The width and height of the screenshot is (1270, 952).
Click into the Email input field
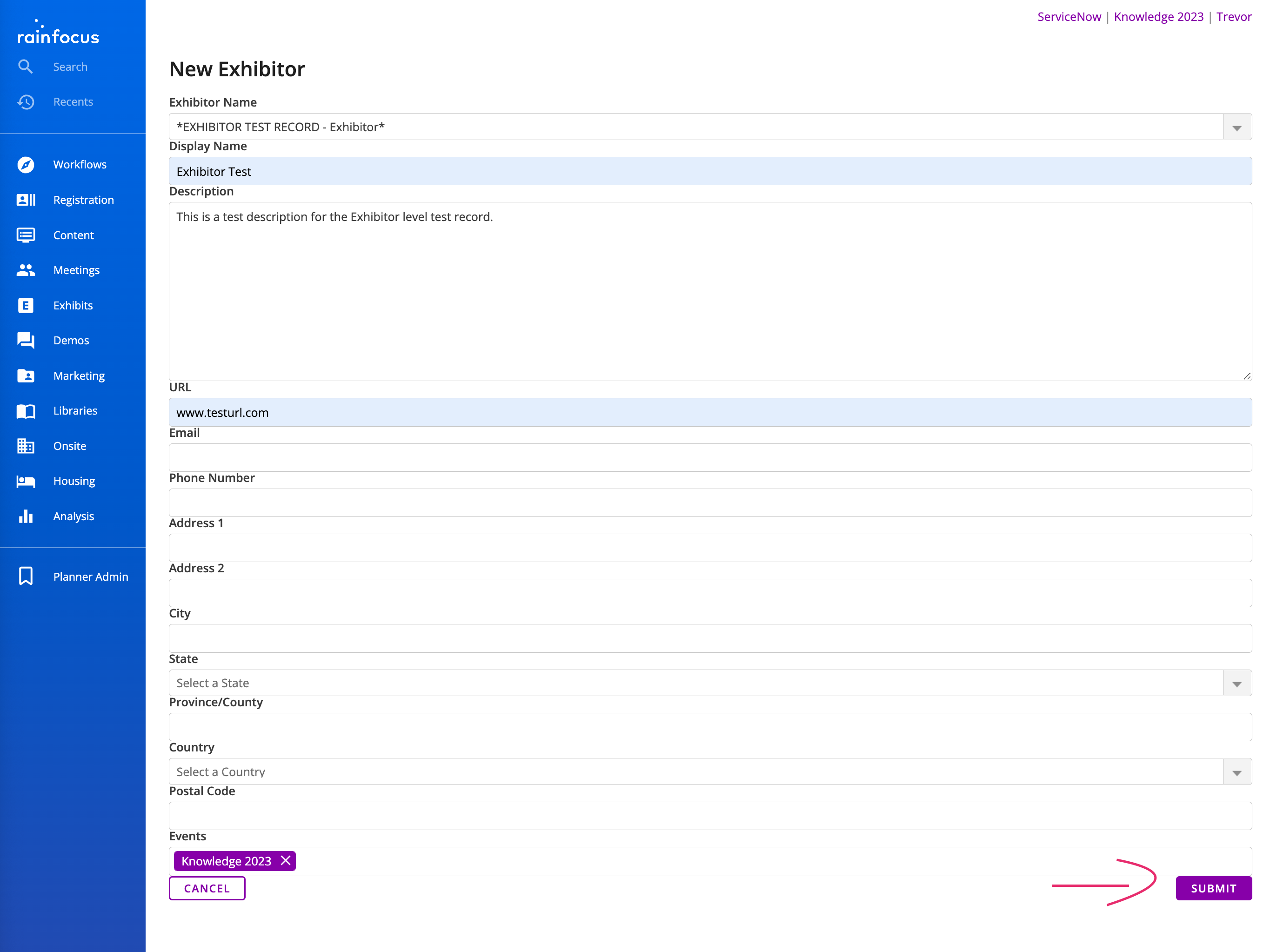pos(709,458)
